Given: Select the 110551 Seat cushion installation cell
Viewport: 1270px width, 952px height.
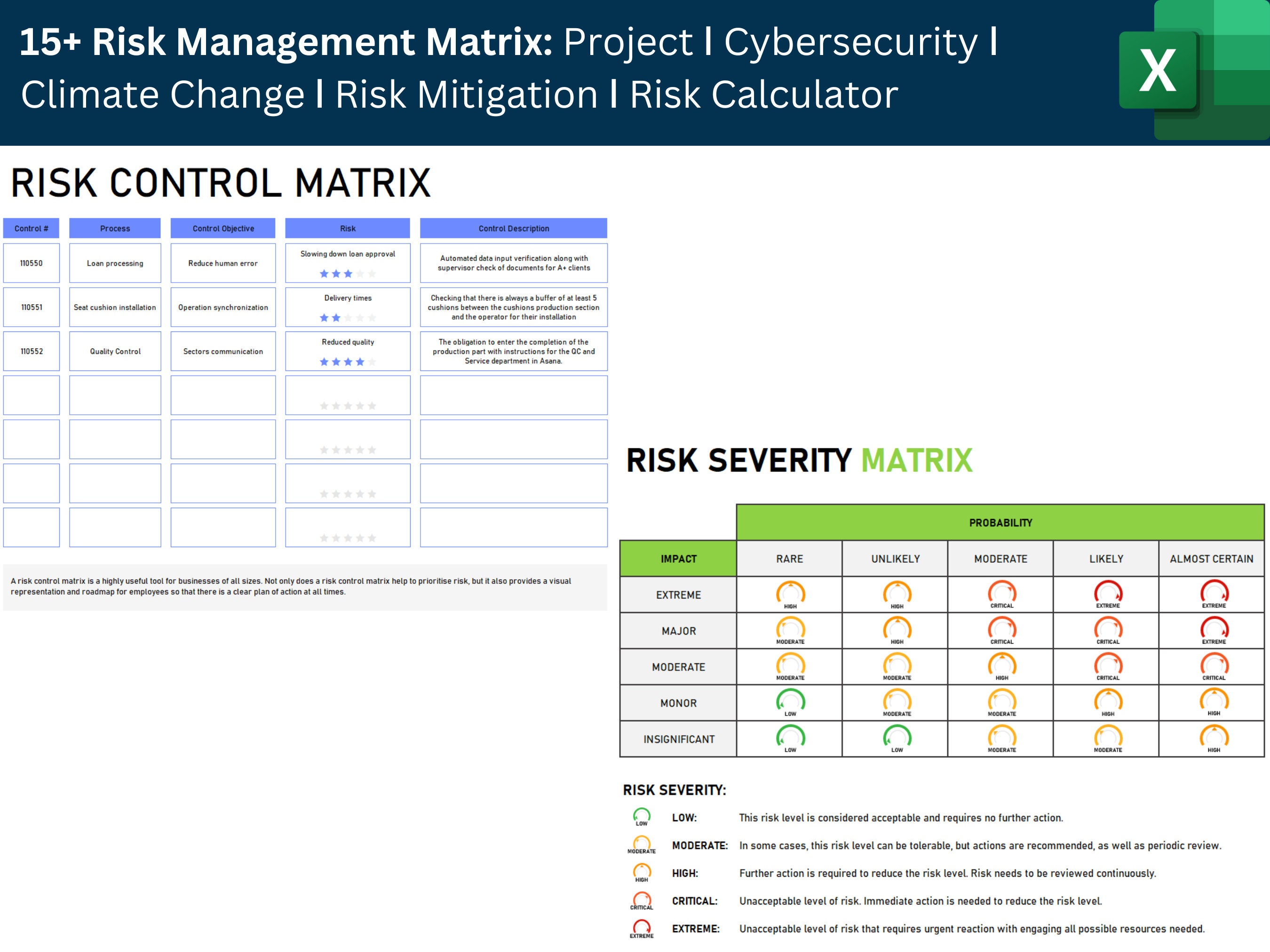Looking at the screenshot, I should tap(115, 307).
